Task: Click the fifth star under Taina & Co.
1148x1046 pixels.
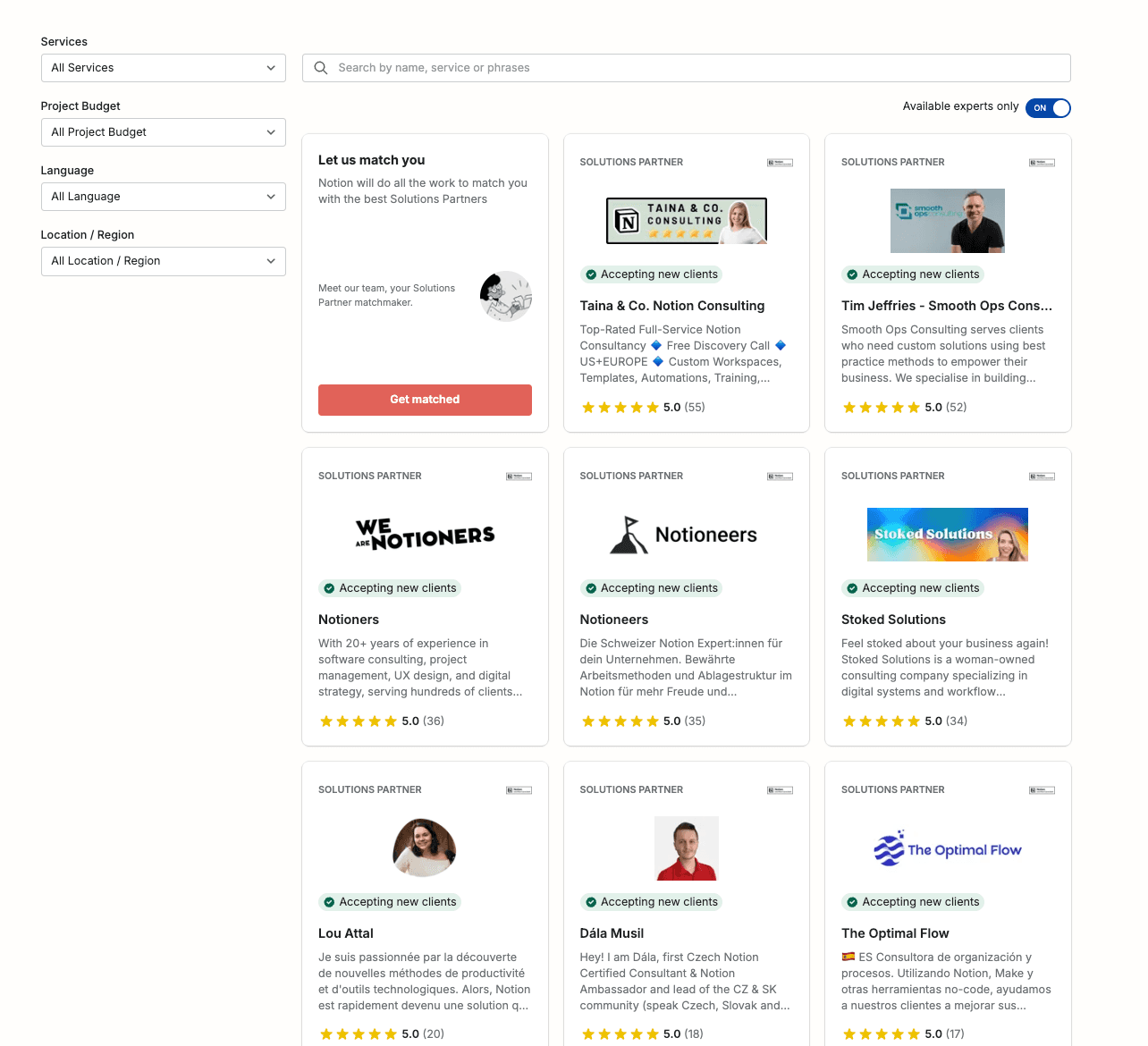Action: pyautogui.click(x=653, y=407)
